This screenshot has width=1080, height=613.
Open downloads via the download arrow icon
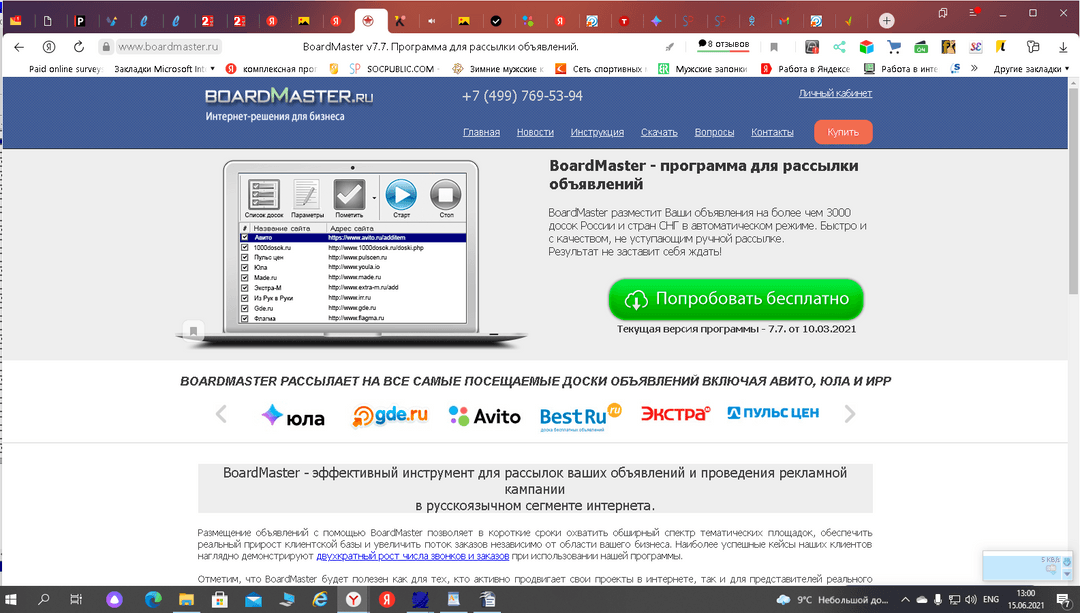click(1063, 47)
